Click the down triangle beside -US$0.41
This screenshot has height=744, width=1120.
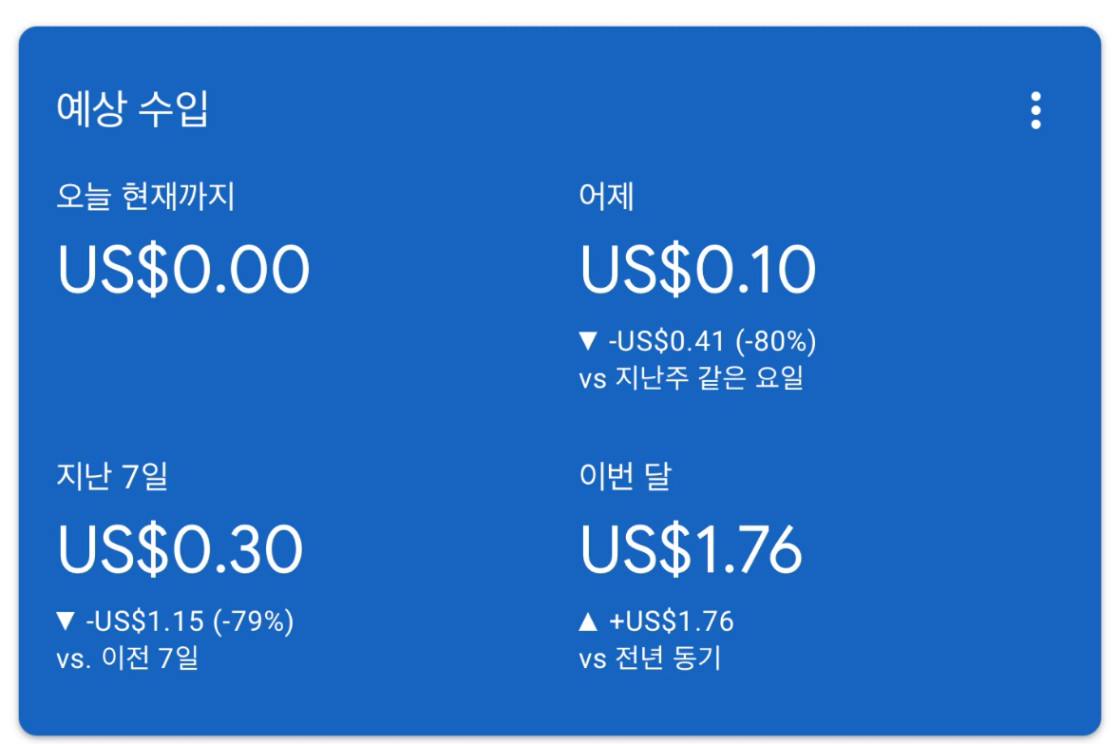point(588,342)
